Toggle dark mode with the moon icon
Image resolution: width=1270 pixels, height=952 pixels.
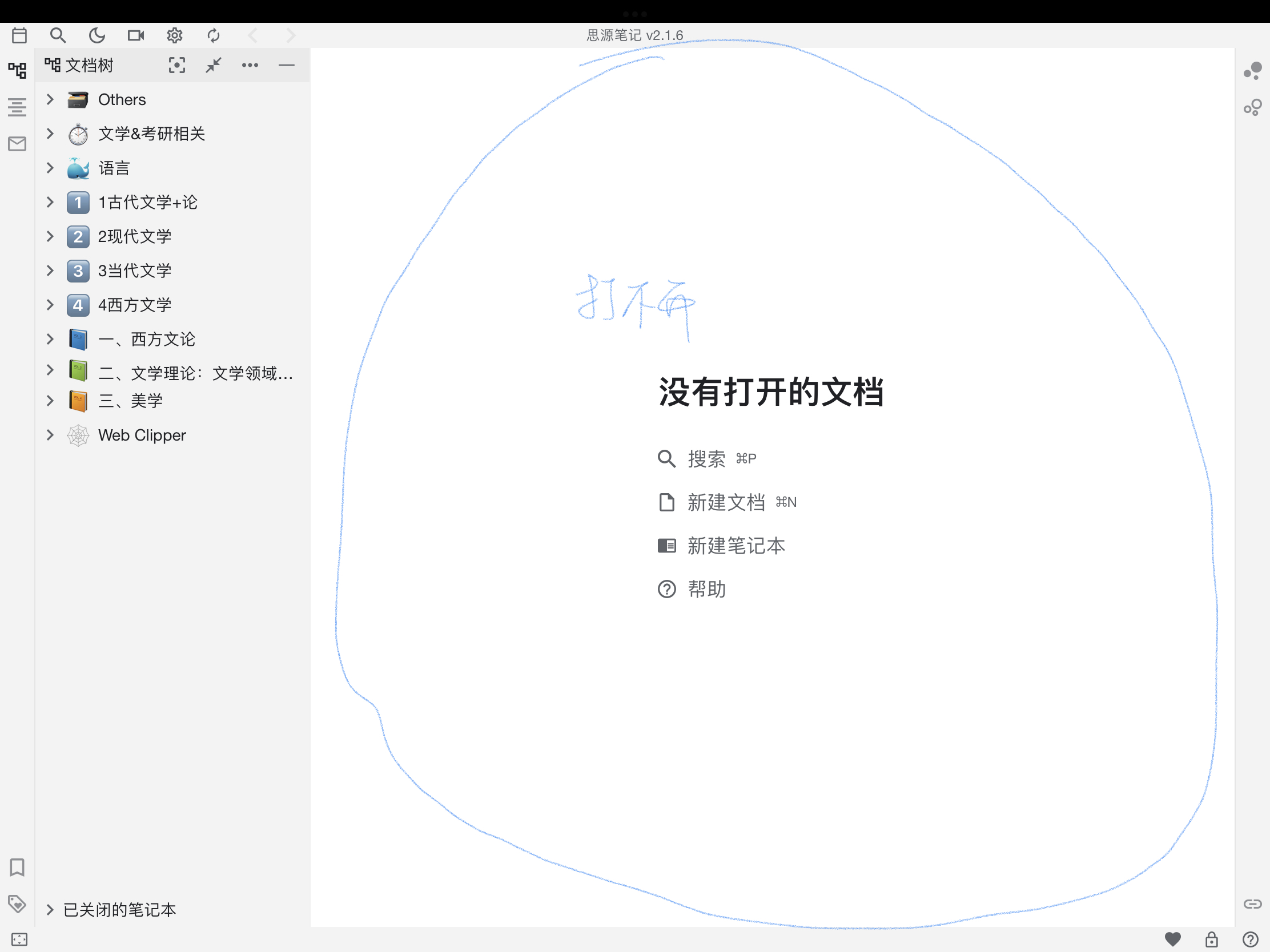[97, 35]
